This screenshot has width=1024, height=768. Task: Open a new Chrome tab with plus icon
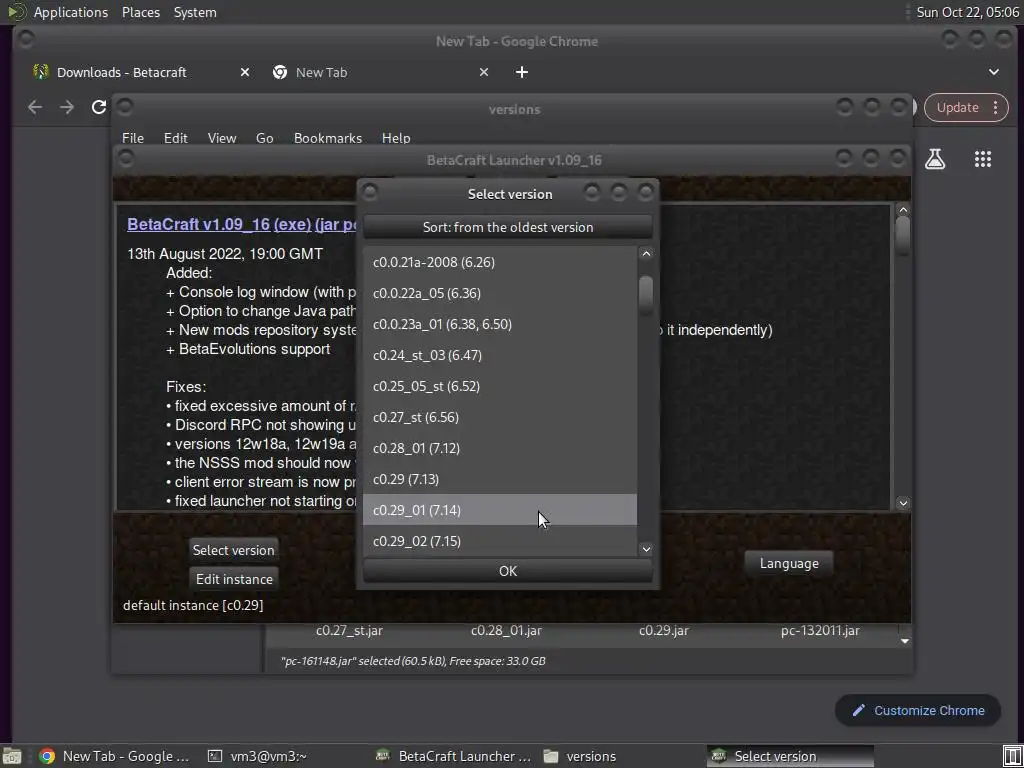521,72
